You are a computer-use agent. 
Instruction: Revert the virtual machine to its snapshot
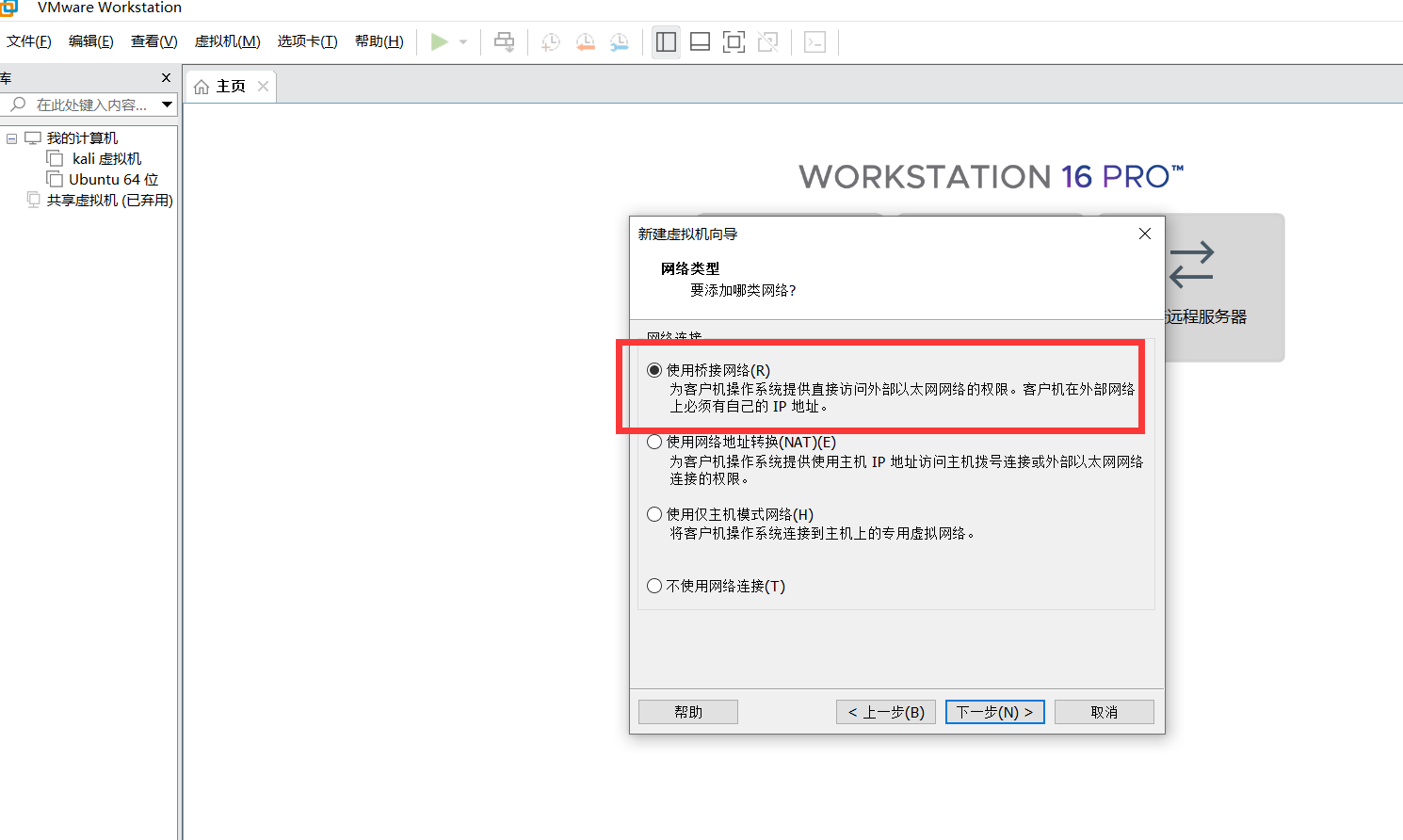click(x=585, y=42)
